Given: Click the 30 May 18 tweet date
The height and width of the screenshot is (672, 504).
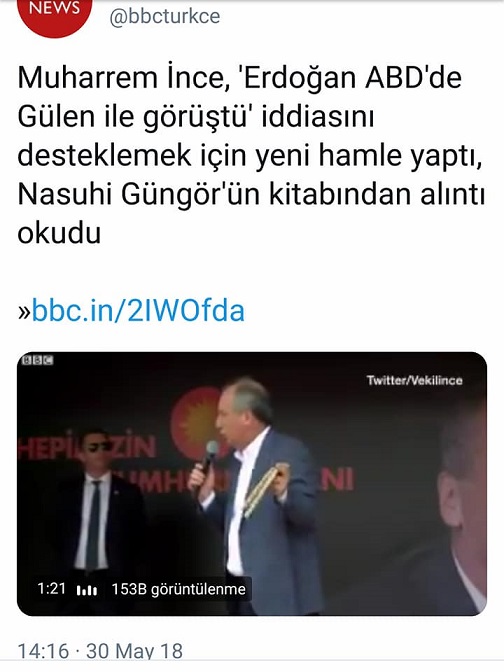Looking at the screenshot, I should [x=135, y=651].
